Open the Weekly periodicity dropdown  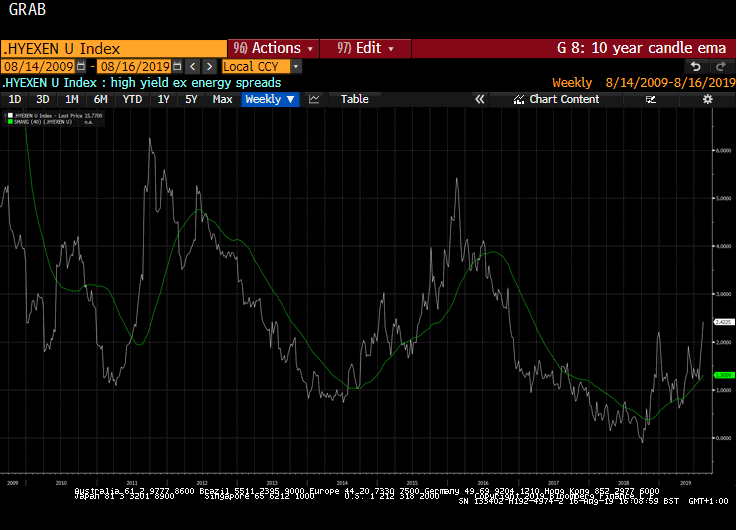pyautogui.click(x=270, y=99)
